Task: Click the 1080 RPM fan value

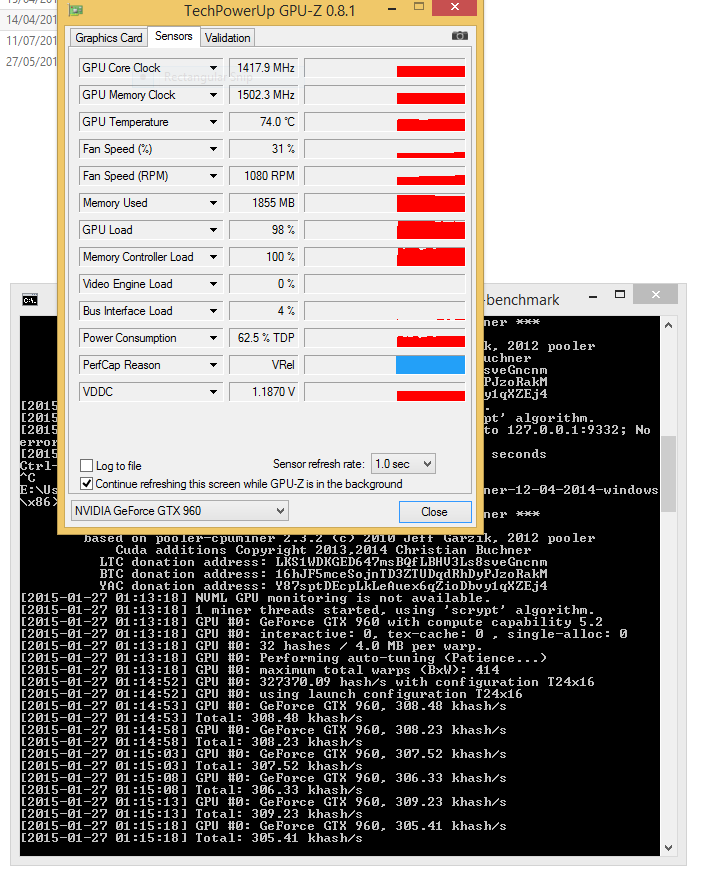Action: 263,176
